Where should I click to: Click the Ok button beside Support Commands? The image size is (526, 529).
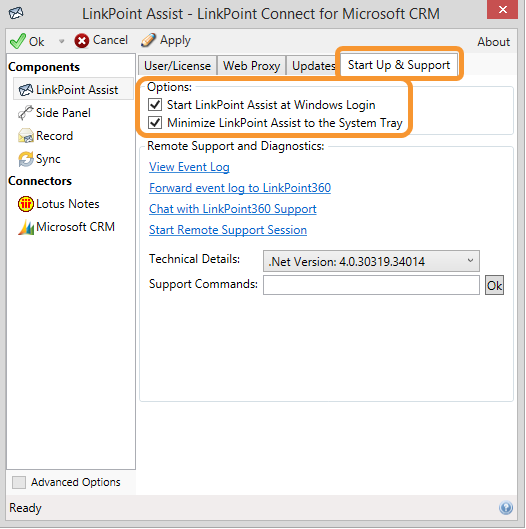(x=494, y=285)
